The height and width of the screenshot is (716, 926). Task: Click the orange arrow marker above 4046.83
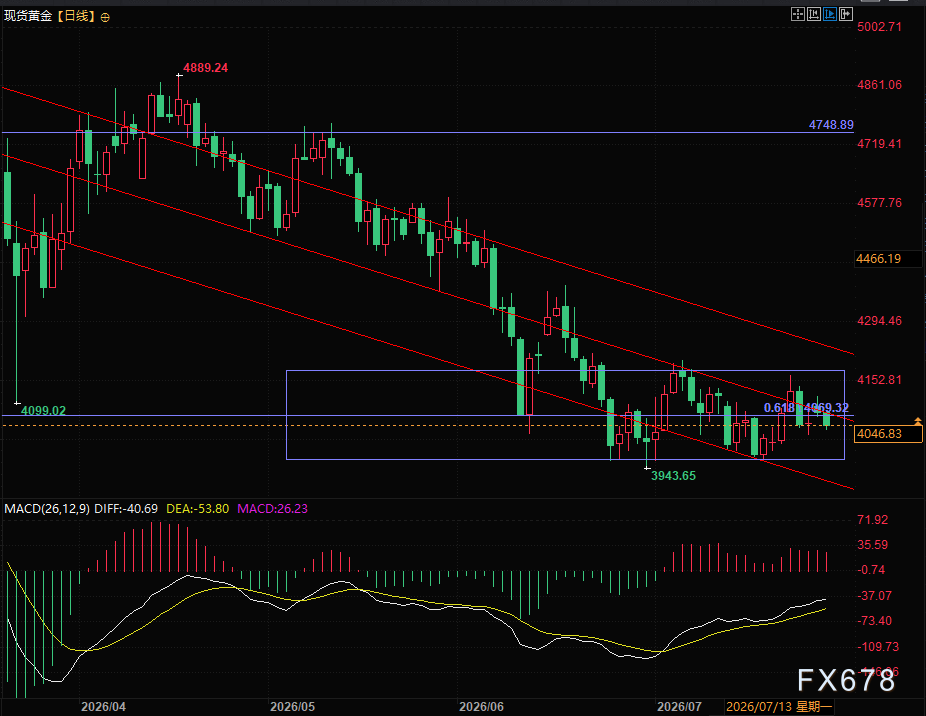[918, 421]
